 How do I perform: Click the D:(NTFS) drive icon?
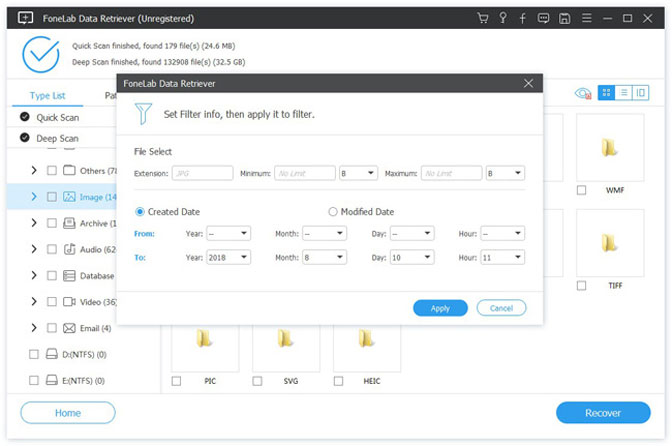tap(51, 354)
